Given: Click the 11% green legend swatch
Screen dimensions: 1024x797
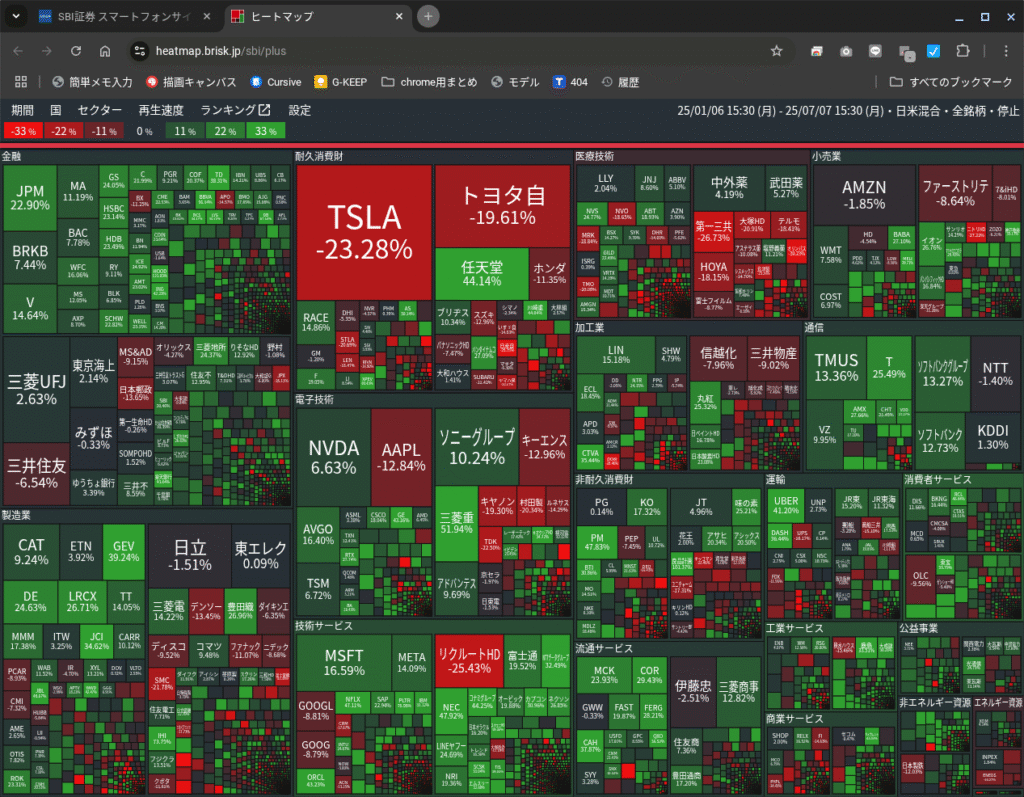Looking at the screenshot, I should tap(185, 131).
